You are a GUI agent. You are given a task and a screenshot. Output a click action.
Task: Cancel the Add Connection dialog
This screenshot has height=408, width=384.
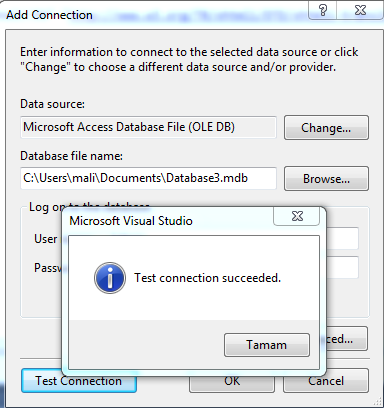326,381
